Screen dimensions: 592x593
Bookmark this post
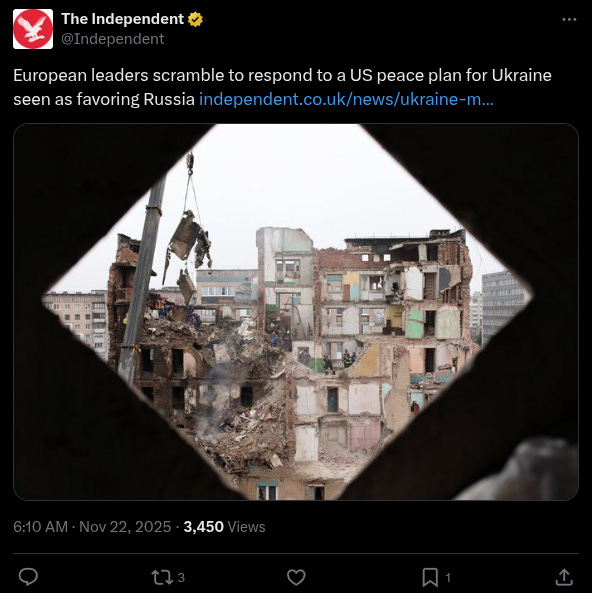click(430, 577)
